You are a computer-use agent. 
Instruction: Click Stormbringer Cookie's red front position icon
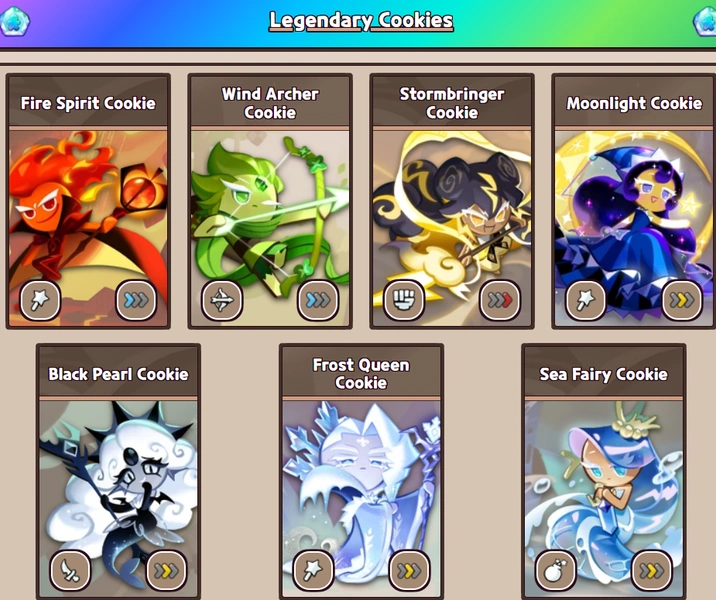[x=500, y=300]
